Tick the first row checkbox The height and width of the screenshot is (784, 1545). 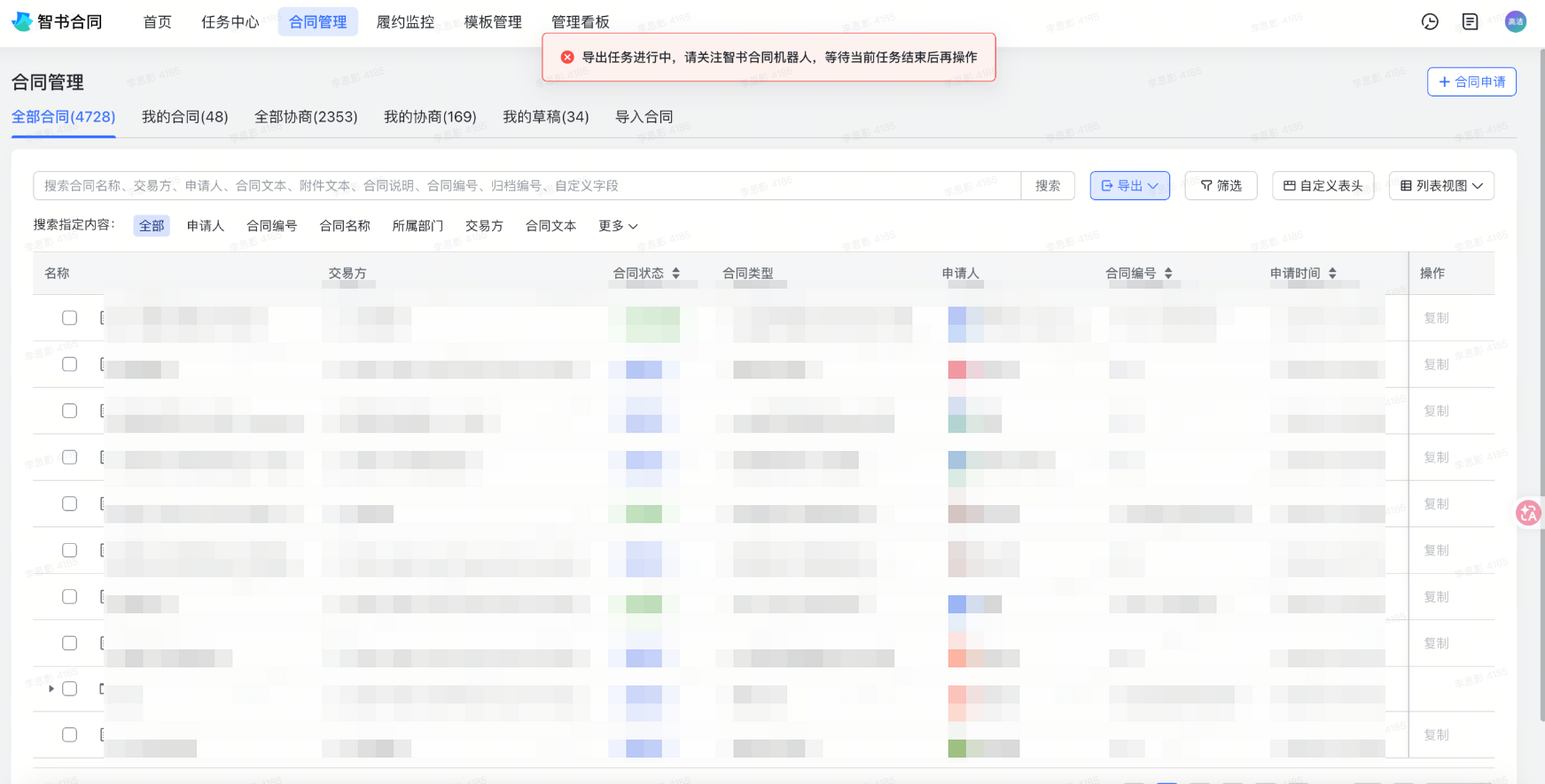tap(69, 318)
